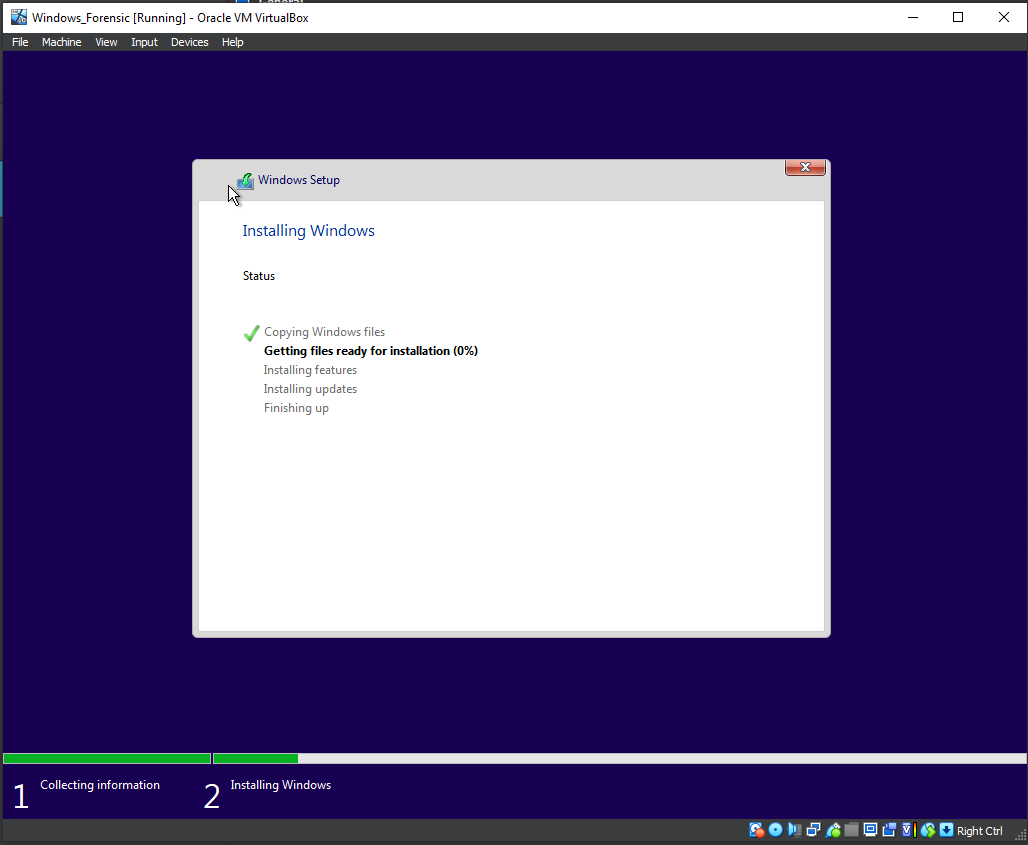Open the Machine menu

tap(61, 42)
